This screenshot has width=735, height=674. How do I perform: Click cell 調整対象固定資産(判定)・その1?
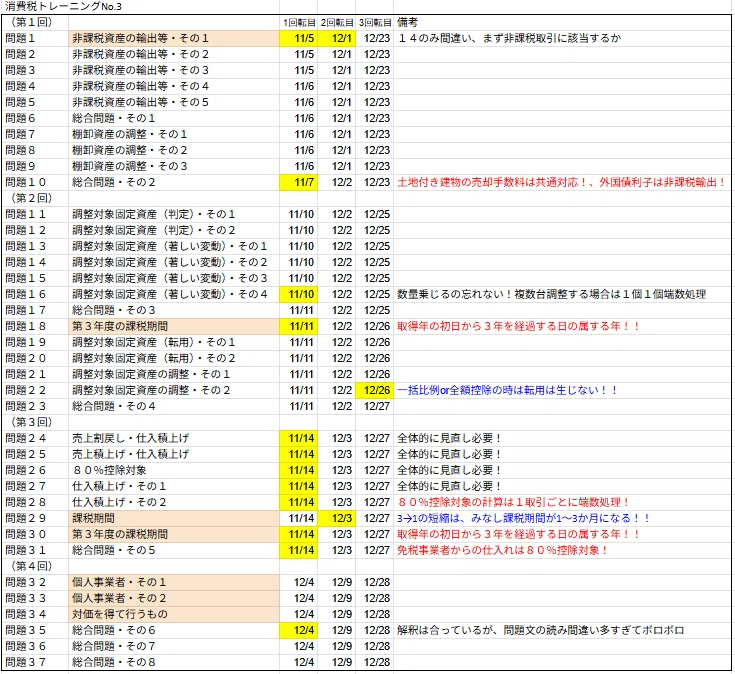point(174,214)
